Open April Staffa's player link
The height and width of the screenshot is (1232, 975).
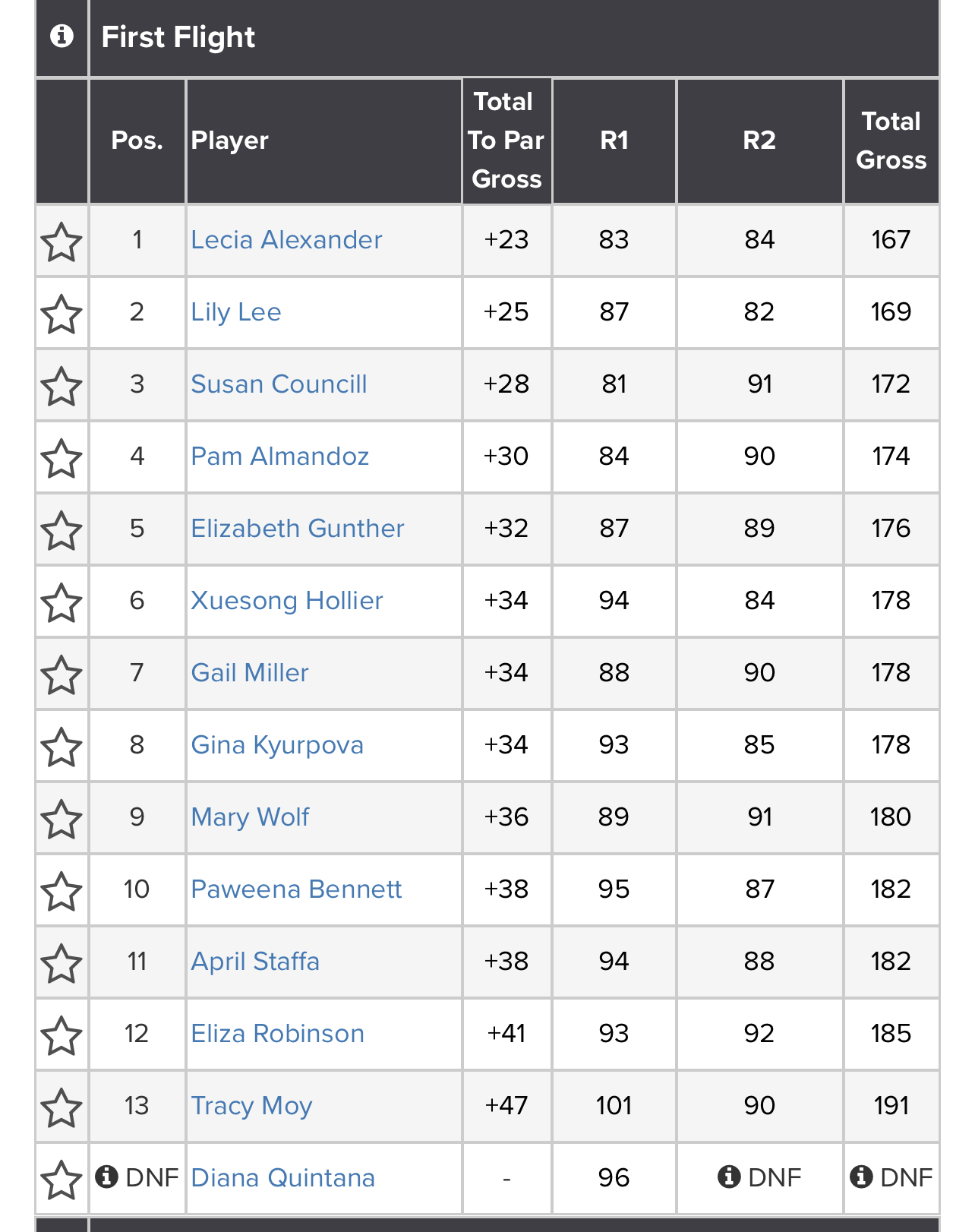(255, 962)
